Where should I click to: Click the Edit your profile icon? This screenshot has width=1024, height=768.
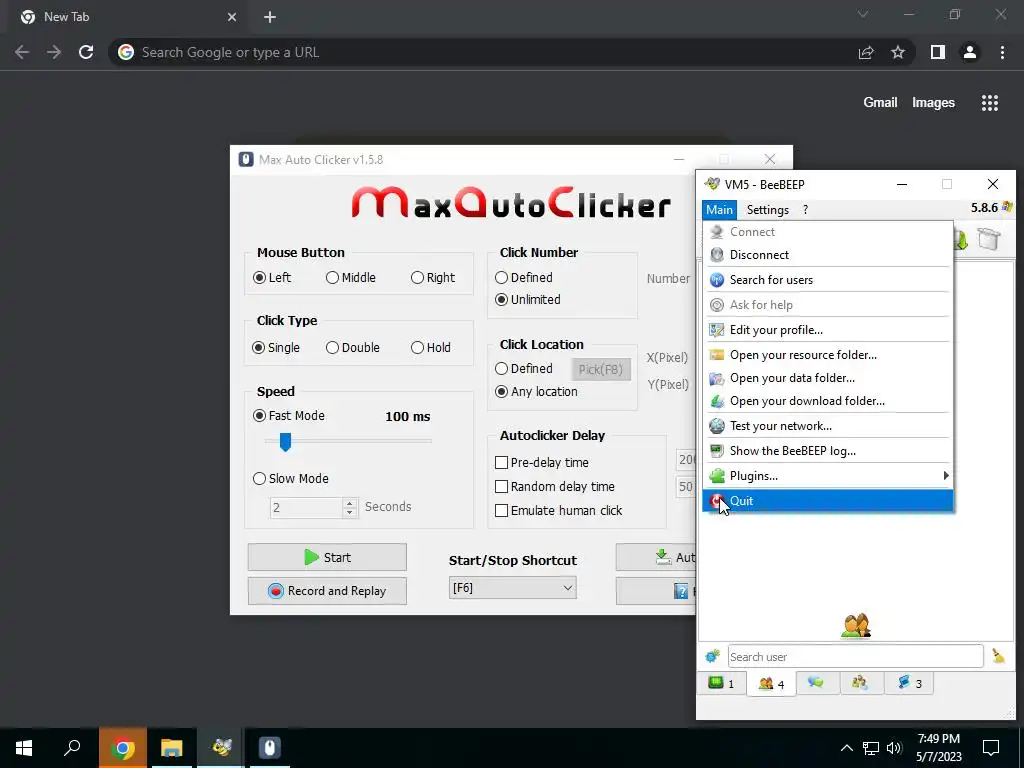[716, 330]
